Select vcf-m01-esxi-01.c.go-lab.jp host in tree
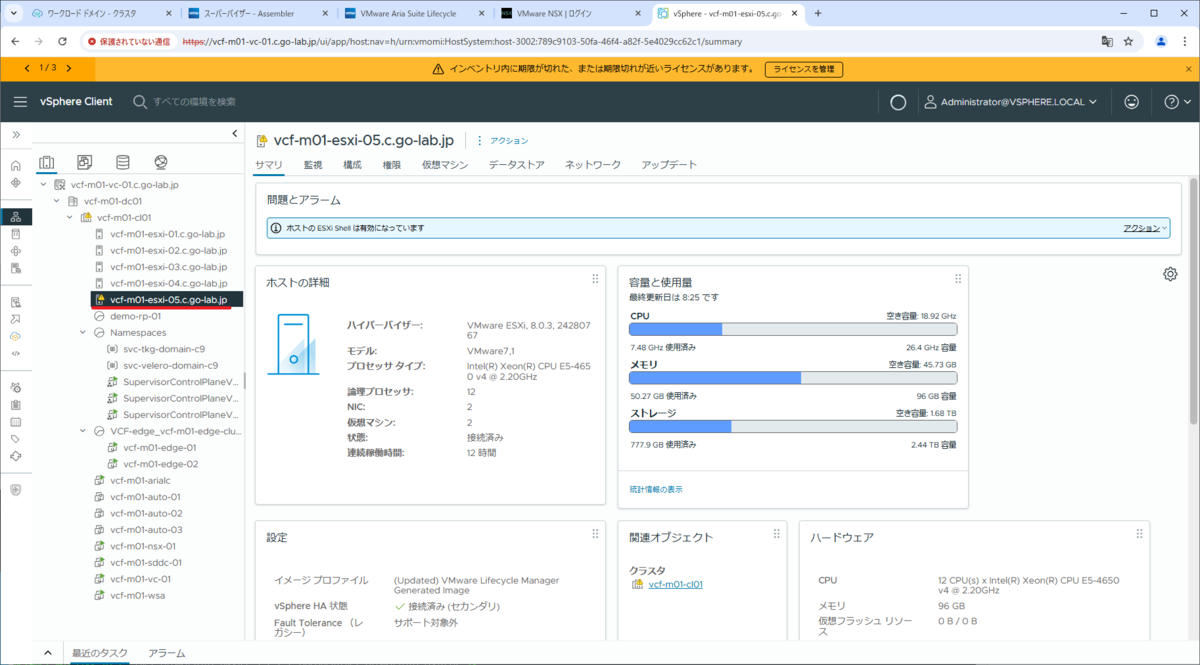This screenshot has height=665, width=1200. 168,234
